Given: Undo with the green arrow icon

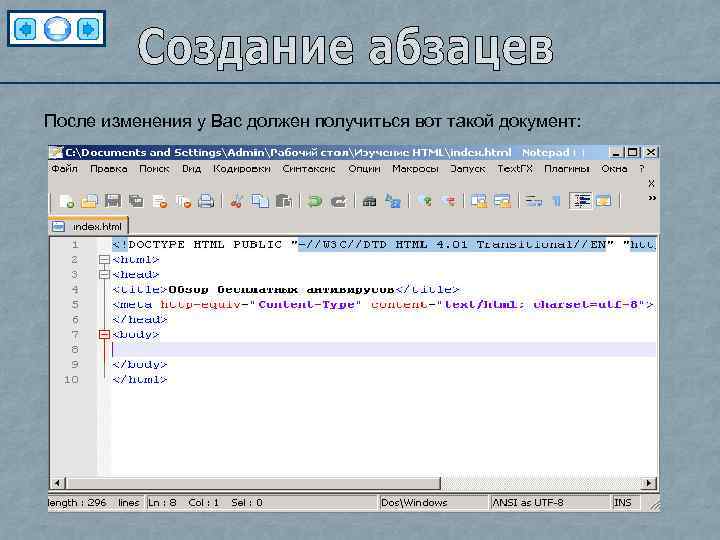Looking at the screenshot, I should pyautogui.click(x=315, y=201).
